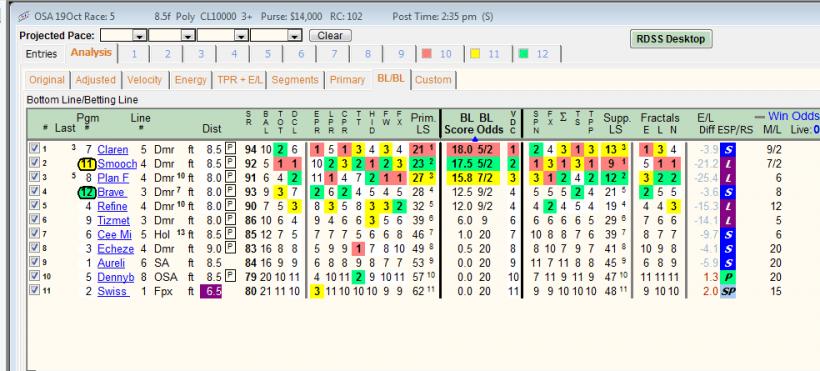Click the BL Score column header
Image resolution: width=820 pixels, height=371 pixels.
(x=459, y=123)
